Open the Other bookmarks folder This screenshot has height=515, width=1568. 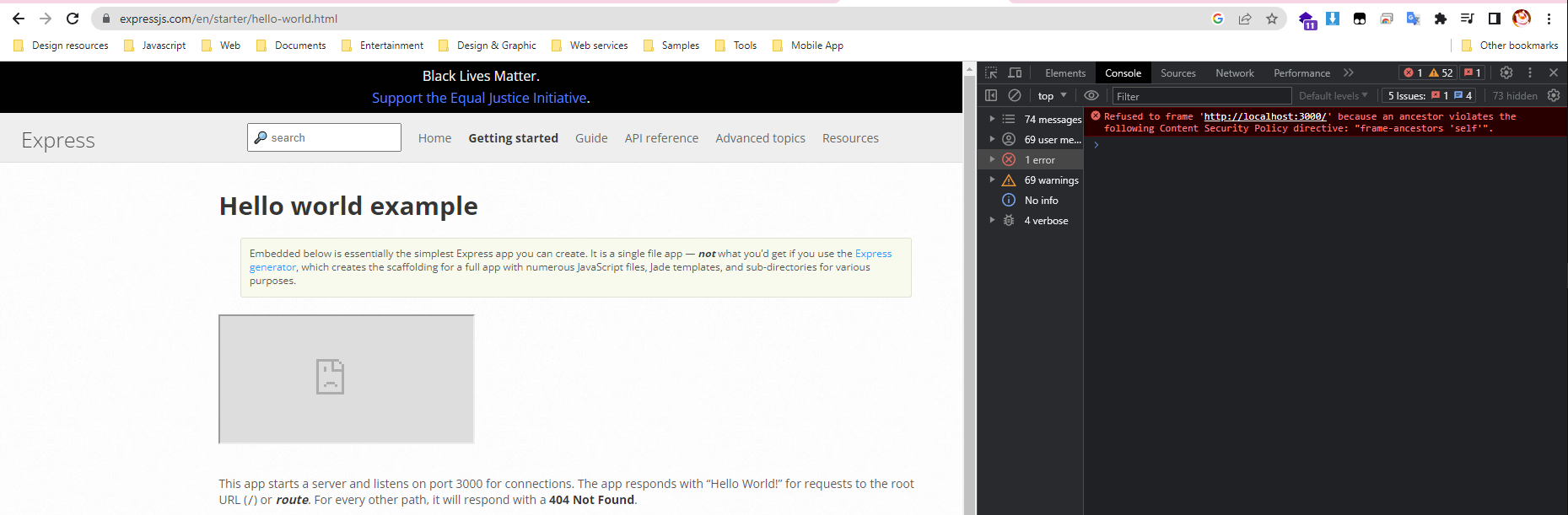[x=1509, y=46]
